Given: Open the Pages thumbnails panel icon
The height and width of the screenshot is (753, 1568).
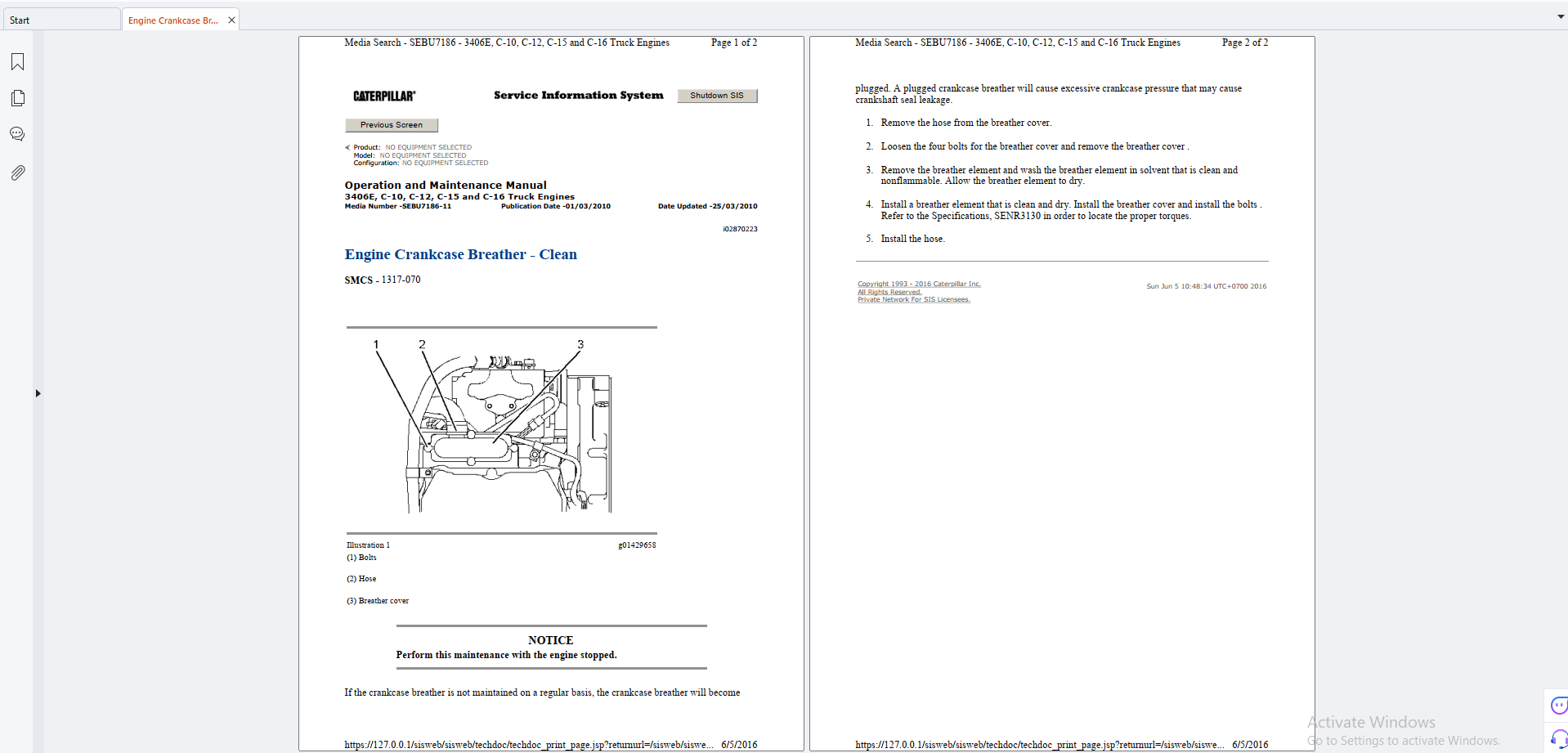Looking at the screenshot, I should (17, 98).
